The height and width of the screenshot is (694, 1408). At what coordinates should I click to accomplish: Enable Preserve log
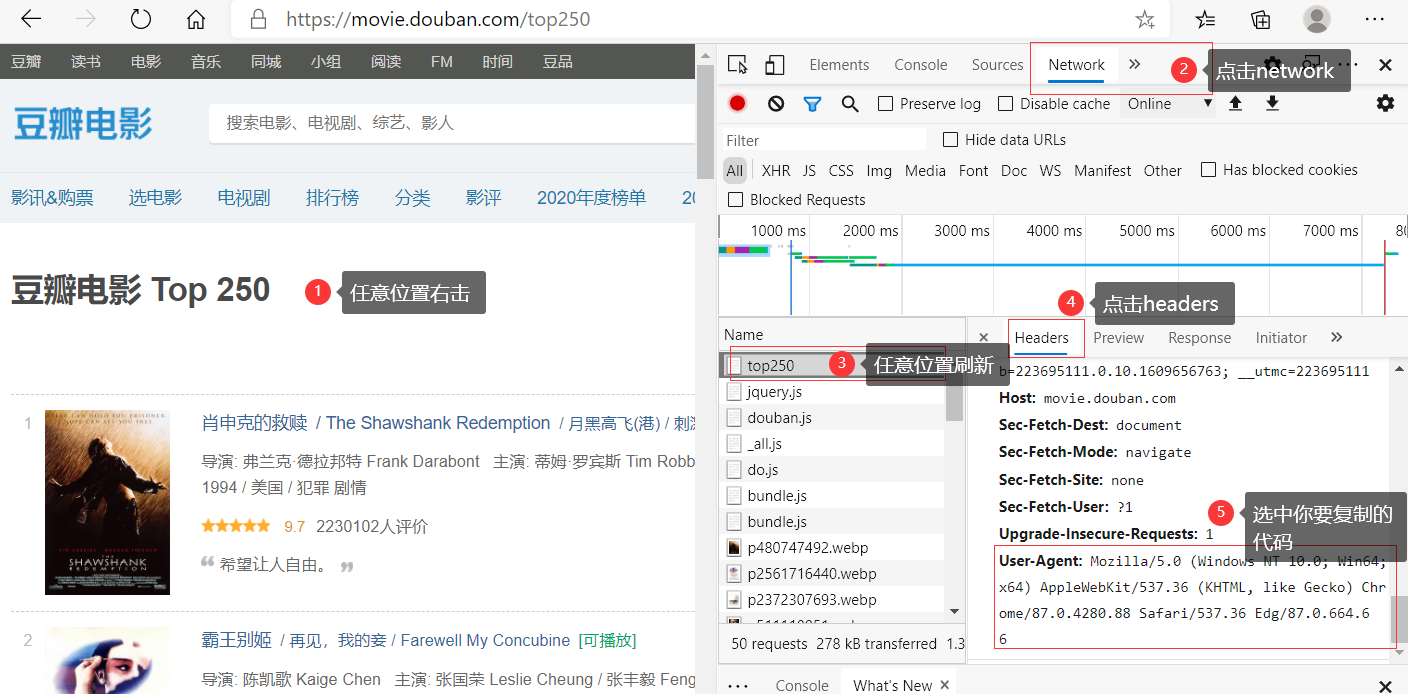(x=884, y=103)
